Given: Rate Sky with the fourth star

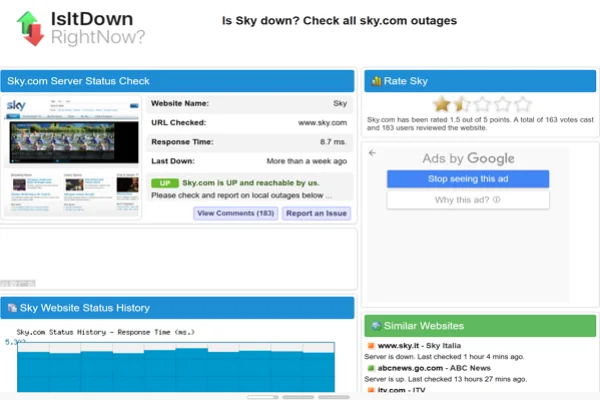Looking at the screenshot, I should pyautogui.click(x=502, y=104).
